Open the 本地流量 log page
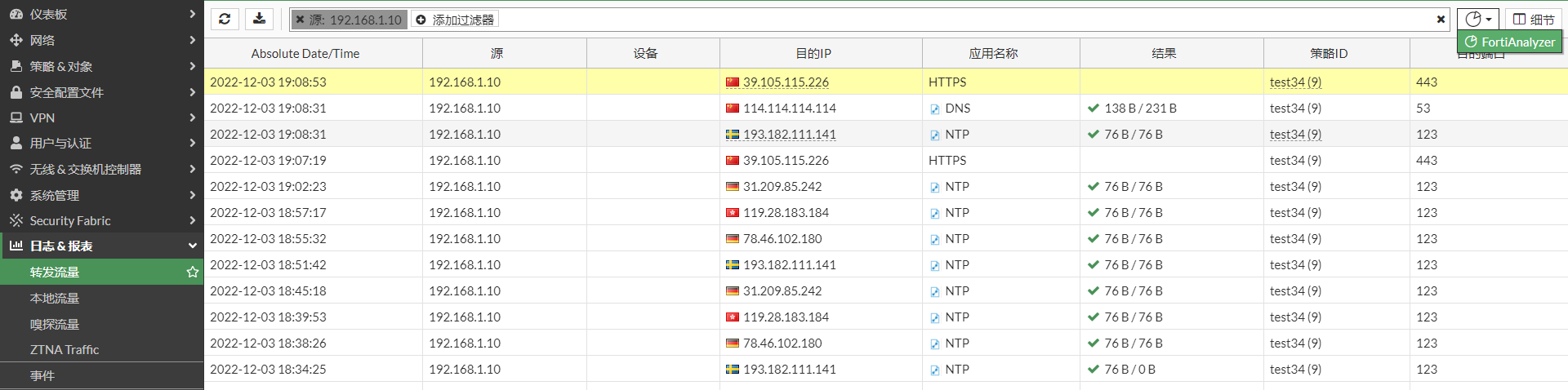 (55, 298)
